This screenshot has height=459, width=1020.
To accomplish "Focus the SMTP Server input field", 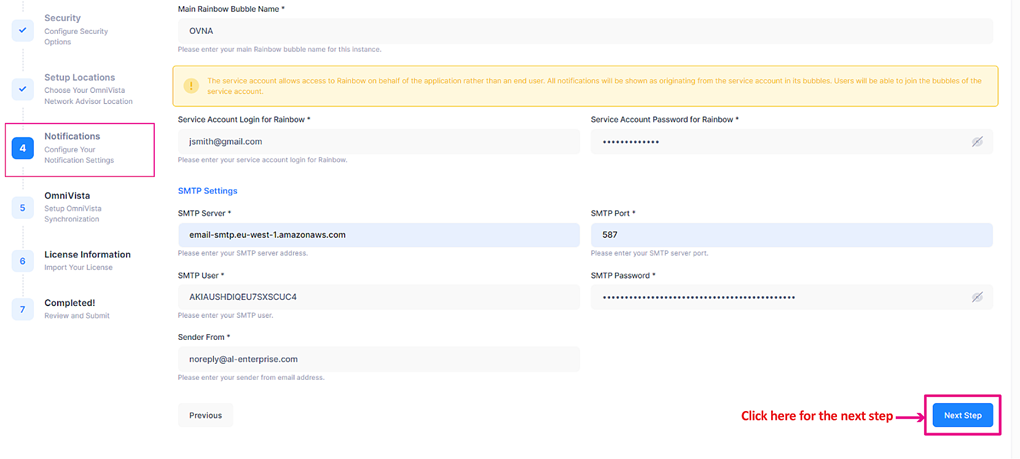I will tap(378, 235).
